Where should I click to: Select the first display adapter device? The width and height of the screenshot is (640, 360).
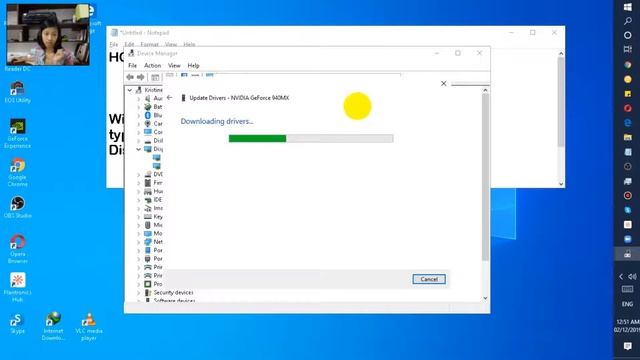click(157, 158)
